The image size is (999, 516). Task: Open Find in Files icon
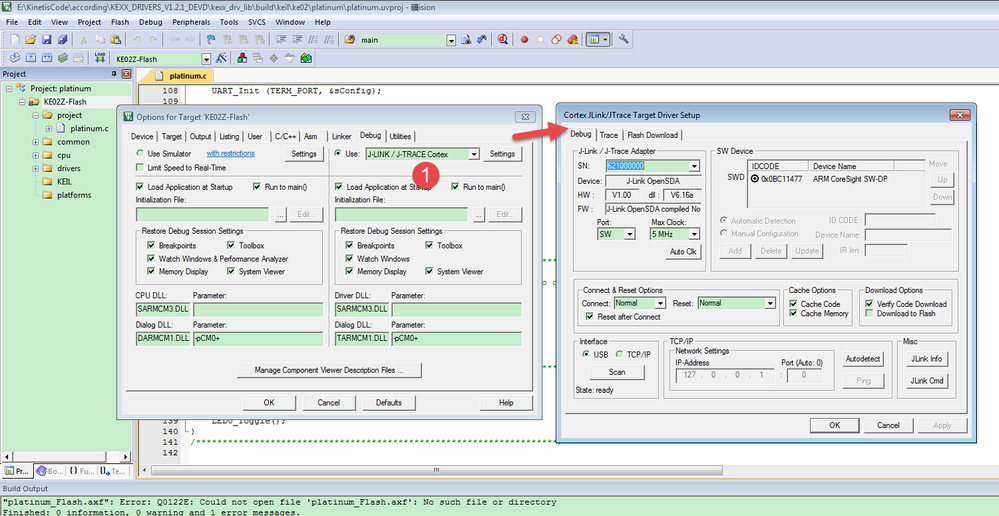pos(349,39)
